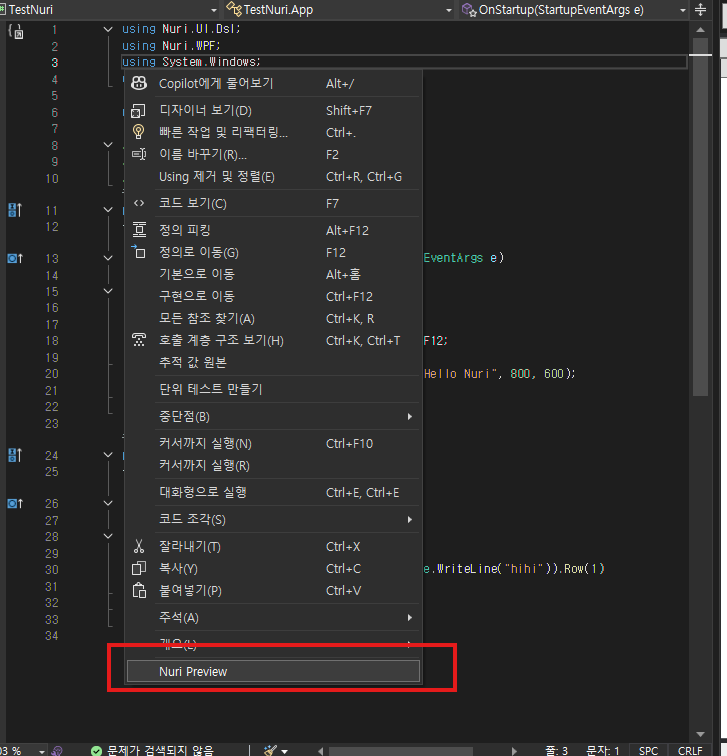Select Using 제거 및 정렬(E)
This screenshot has height=756, width=727.
pos(273,177)
